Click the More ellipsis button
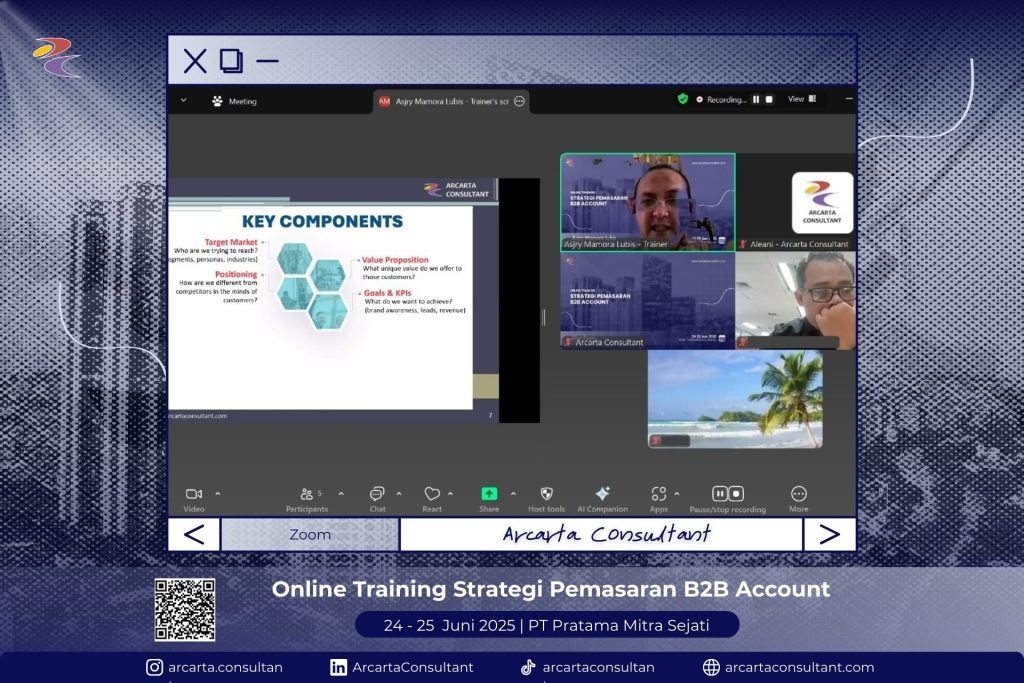The width and height of the screenshot is (1024, 683). tap(799, 494)
